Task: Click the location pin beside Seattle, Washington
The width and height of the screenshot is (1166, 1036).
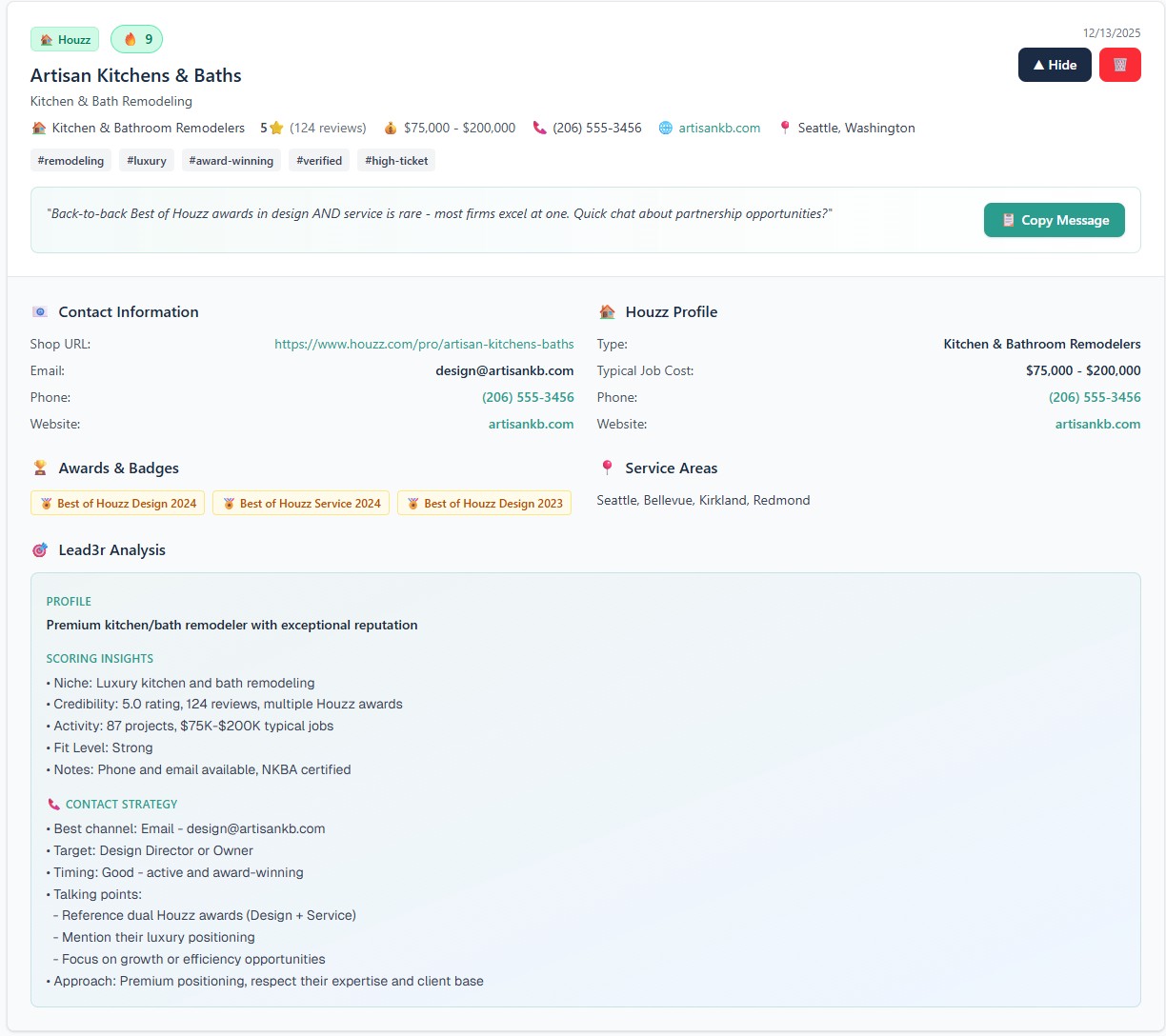Action: pyautogui.click(x=784, y=128)
